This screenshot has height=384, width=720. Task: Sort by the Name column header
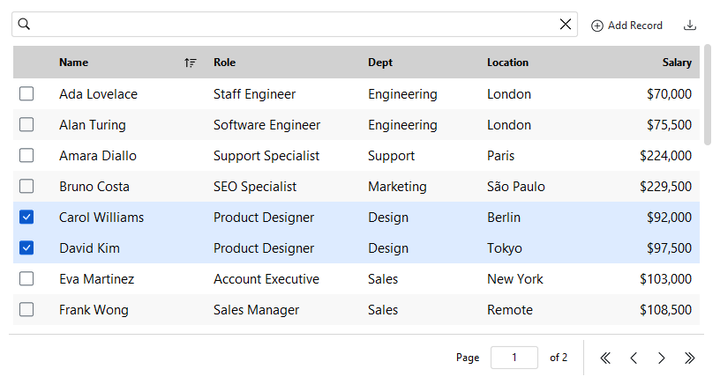pyautogui.click(x=73, y=62)
